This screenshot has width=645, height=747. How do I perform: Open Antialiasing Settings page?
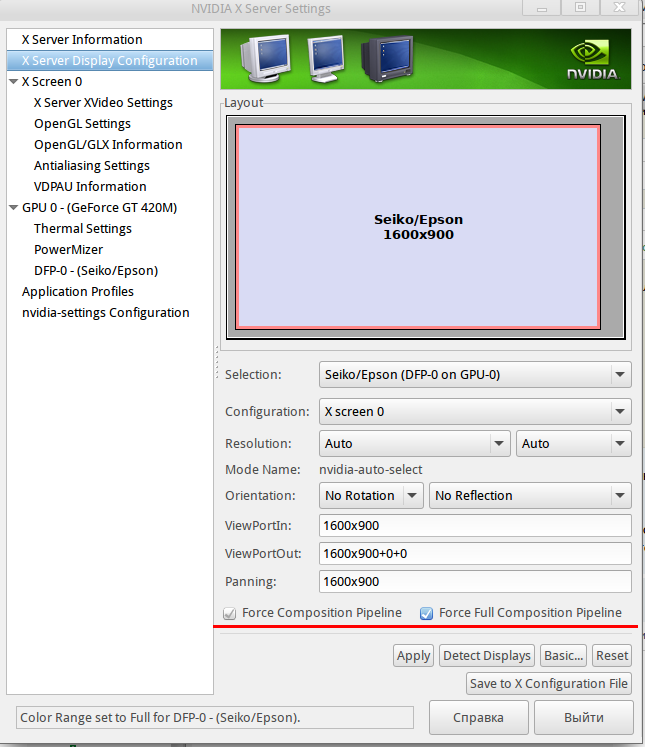91,166
